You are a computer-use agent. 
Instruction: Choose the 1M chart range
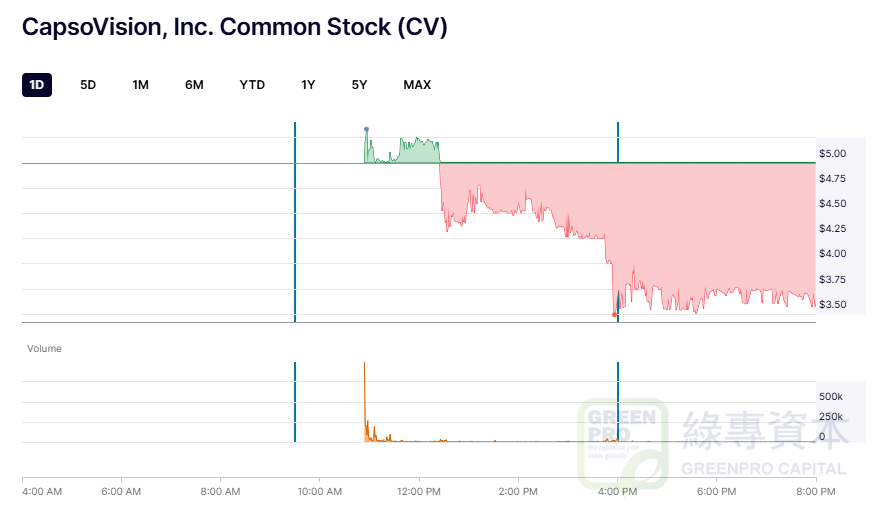coord(141,85)
